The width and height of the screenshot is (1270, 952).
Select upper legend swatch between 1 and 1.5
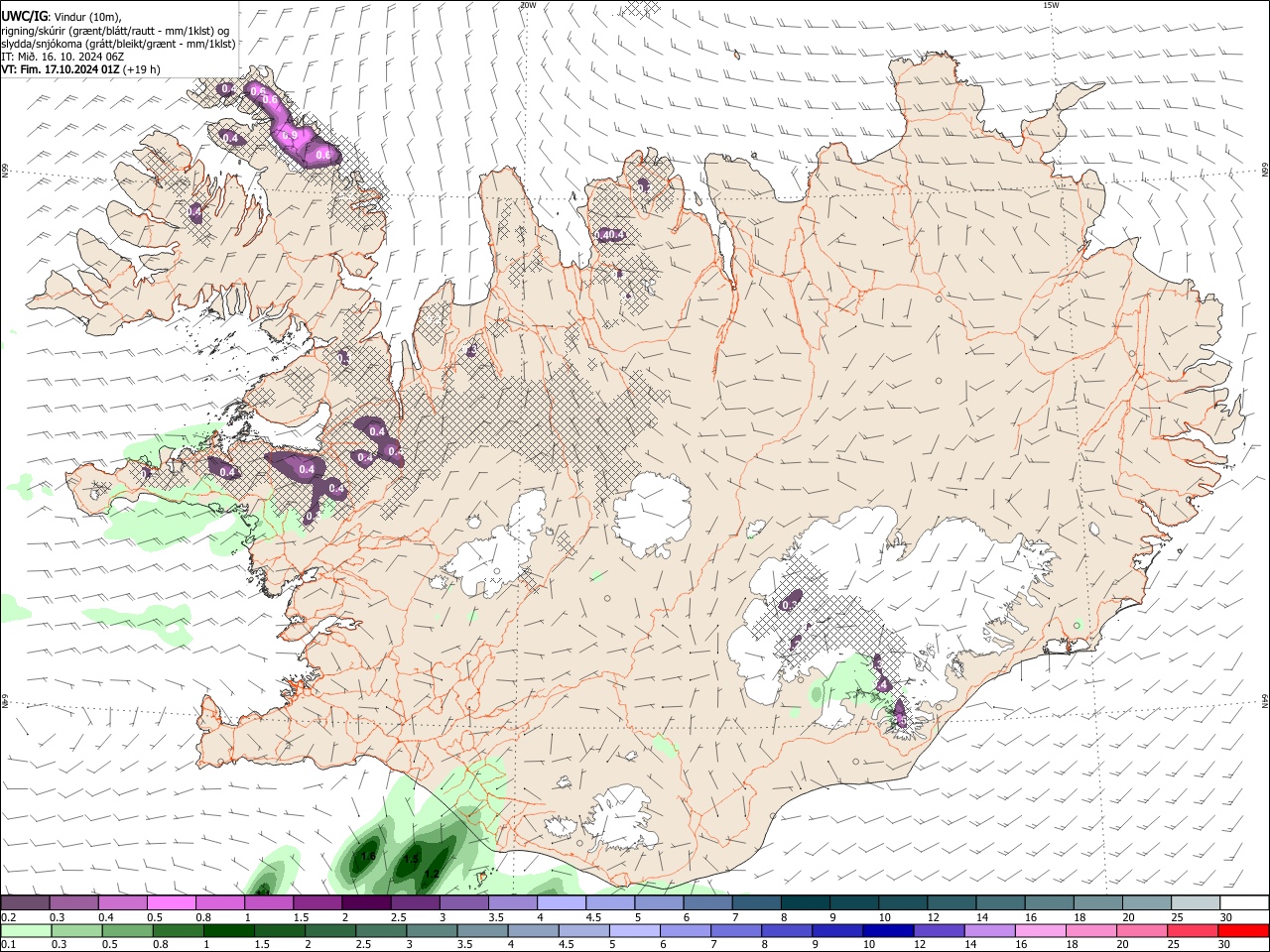(x=269, y=902)
